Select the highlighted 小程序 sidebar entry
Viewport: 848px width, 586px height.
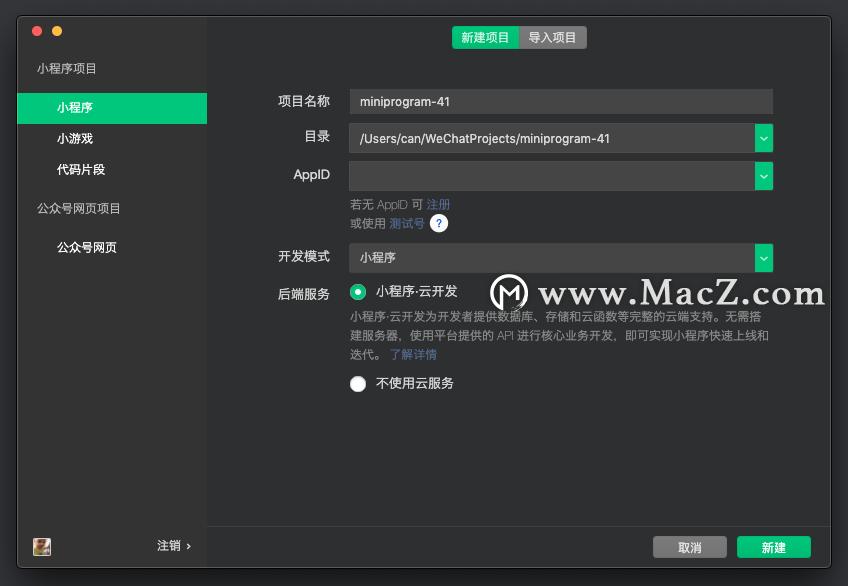pos(73,108)
